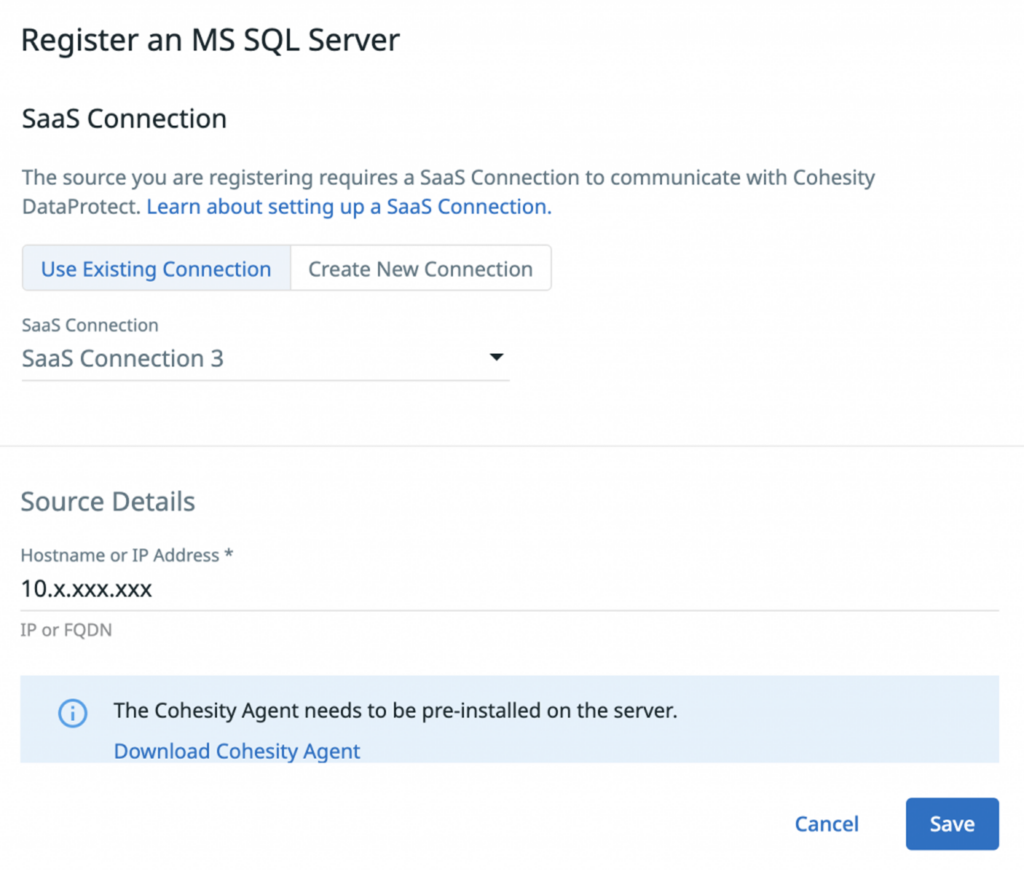Click the empty area right of the hostname value
The width and height of the screenshot is (1024, 871).
pos(600,589)
